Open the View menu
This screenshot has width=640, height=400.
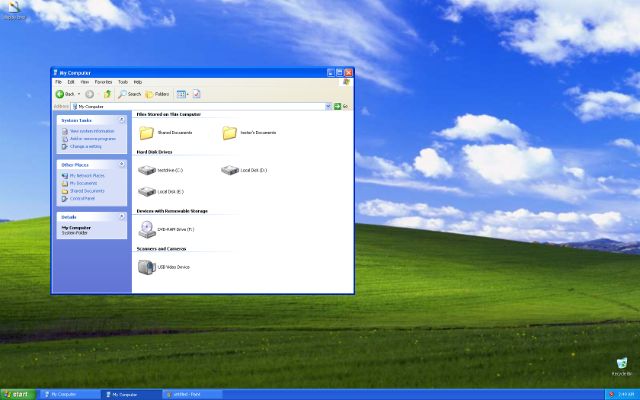click(x=84, y=82)
